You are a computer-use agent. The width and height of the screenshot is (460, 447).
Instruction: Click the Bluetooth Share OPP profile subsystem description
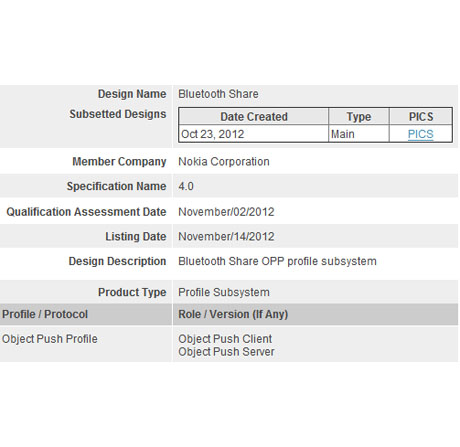pos(277,261)
